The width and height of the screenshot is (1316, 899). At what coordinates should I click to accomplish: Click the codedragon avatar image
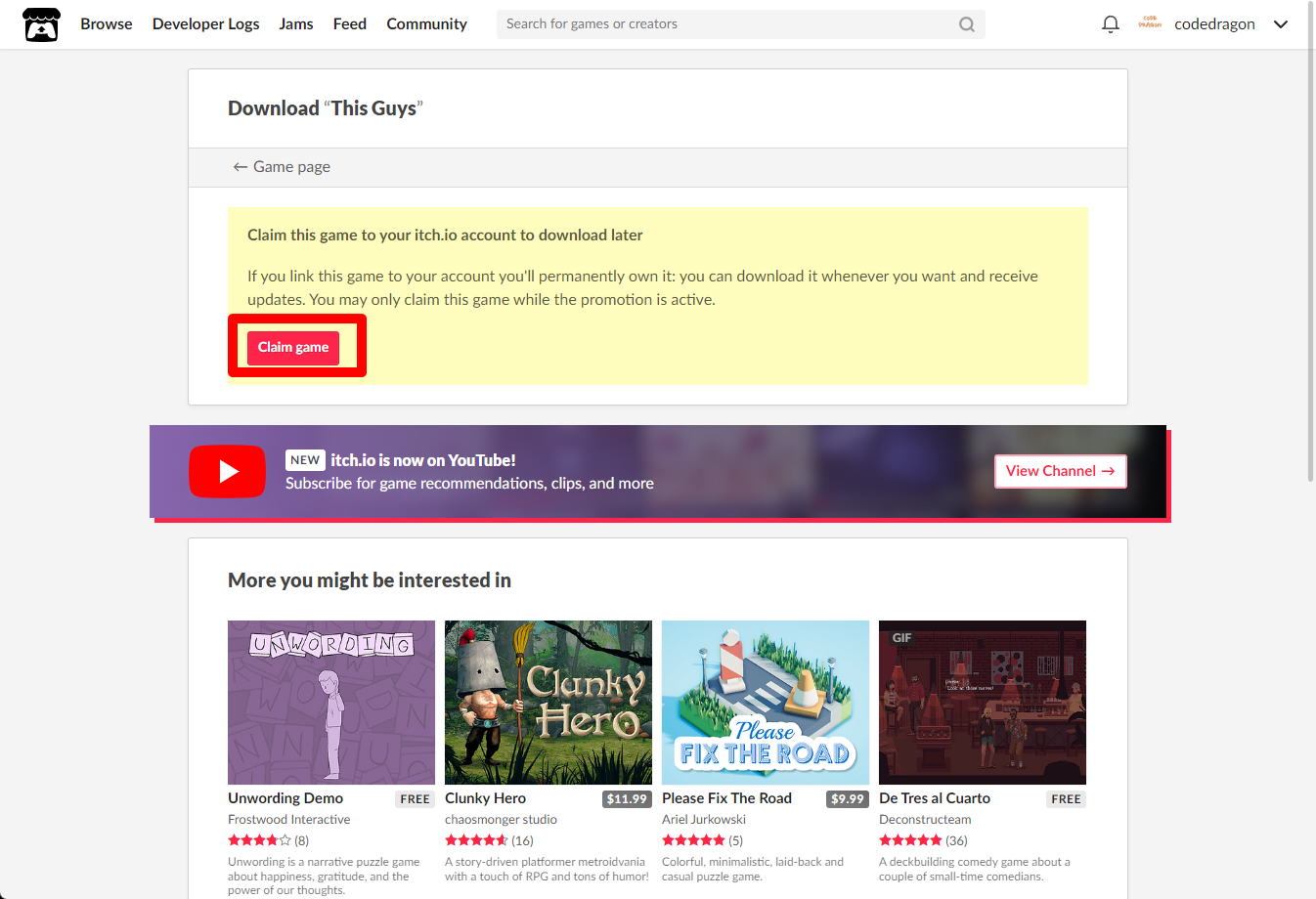click(1150, 23)
